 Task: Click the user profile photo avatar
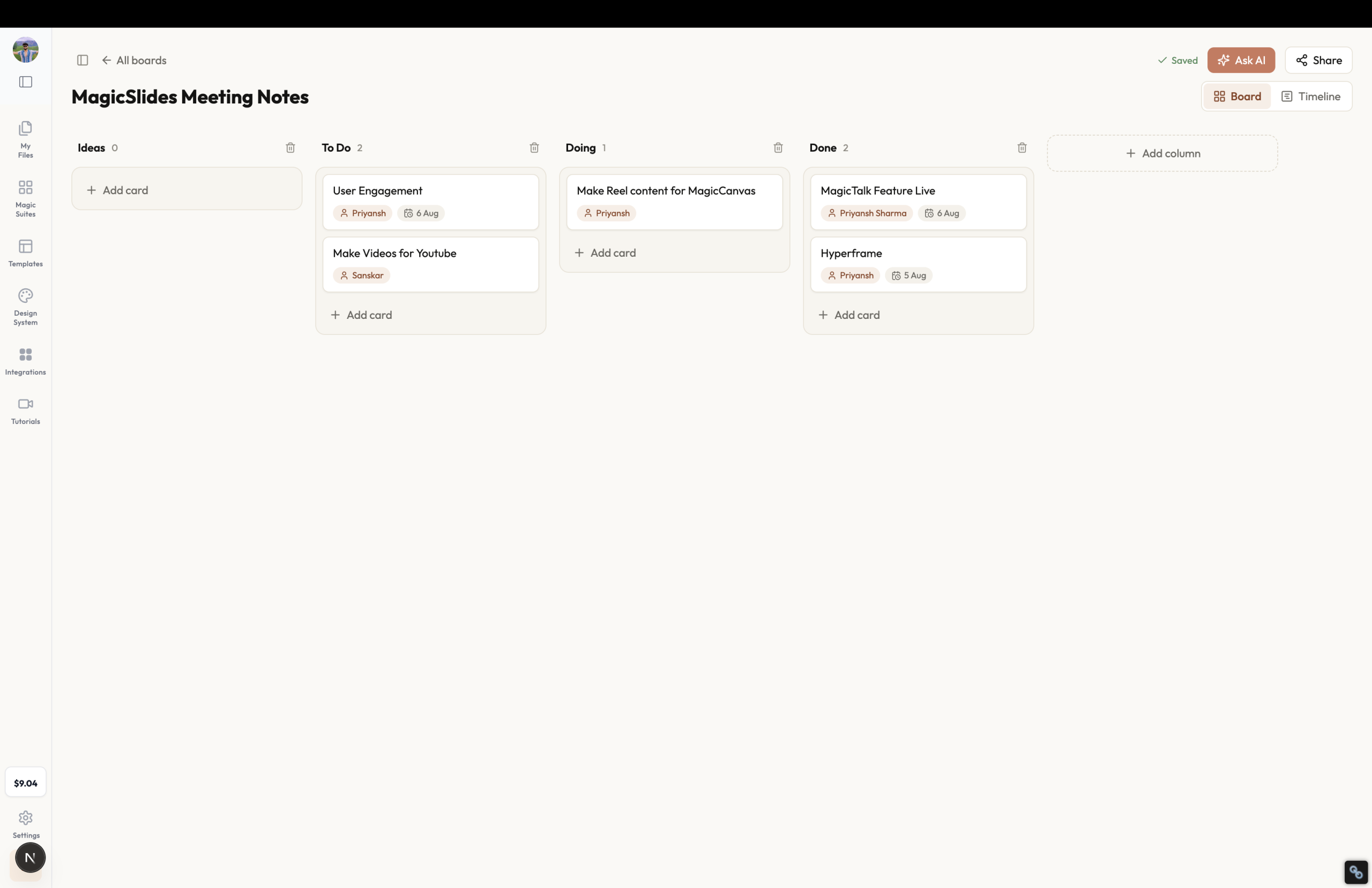(x=25, y=50)
